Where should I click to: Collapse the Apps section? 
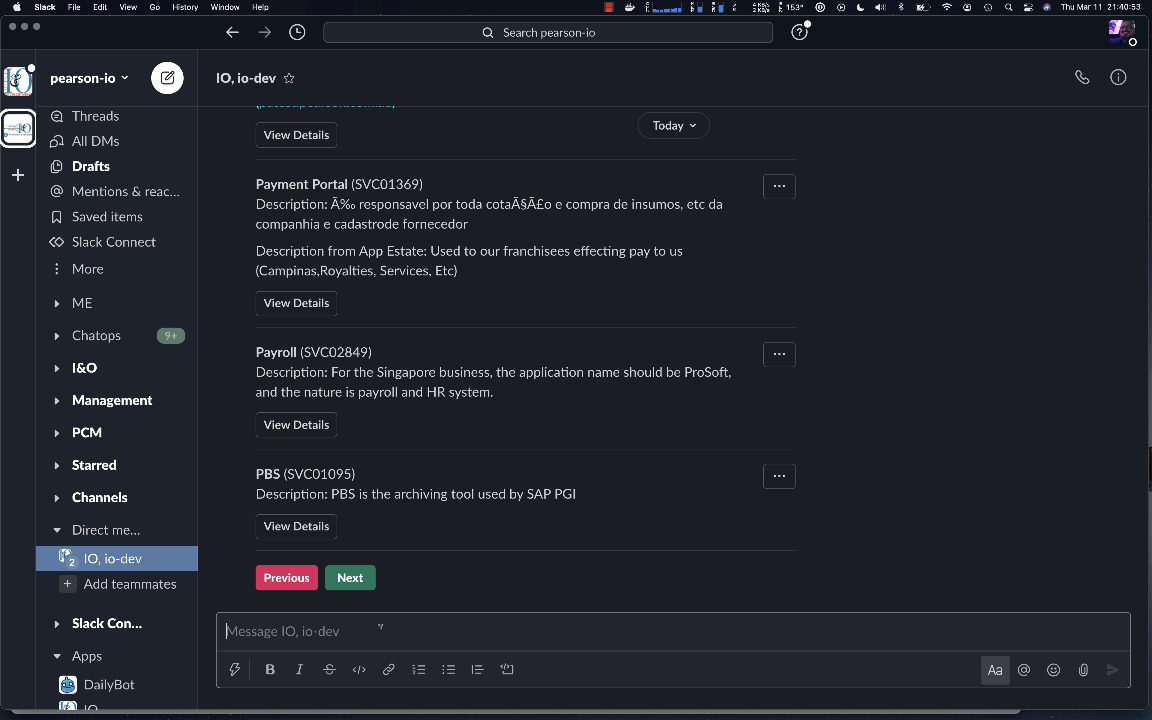(57, 656)
